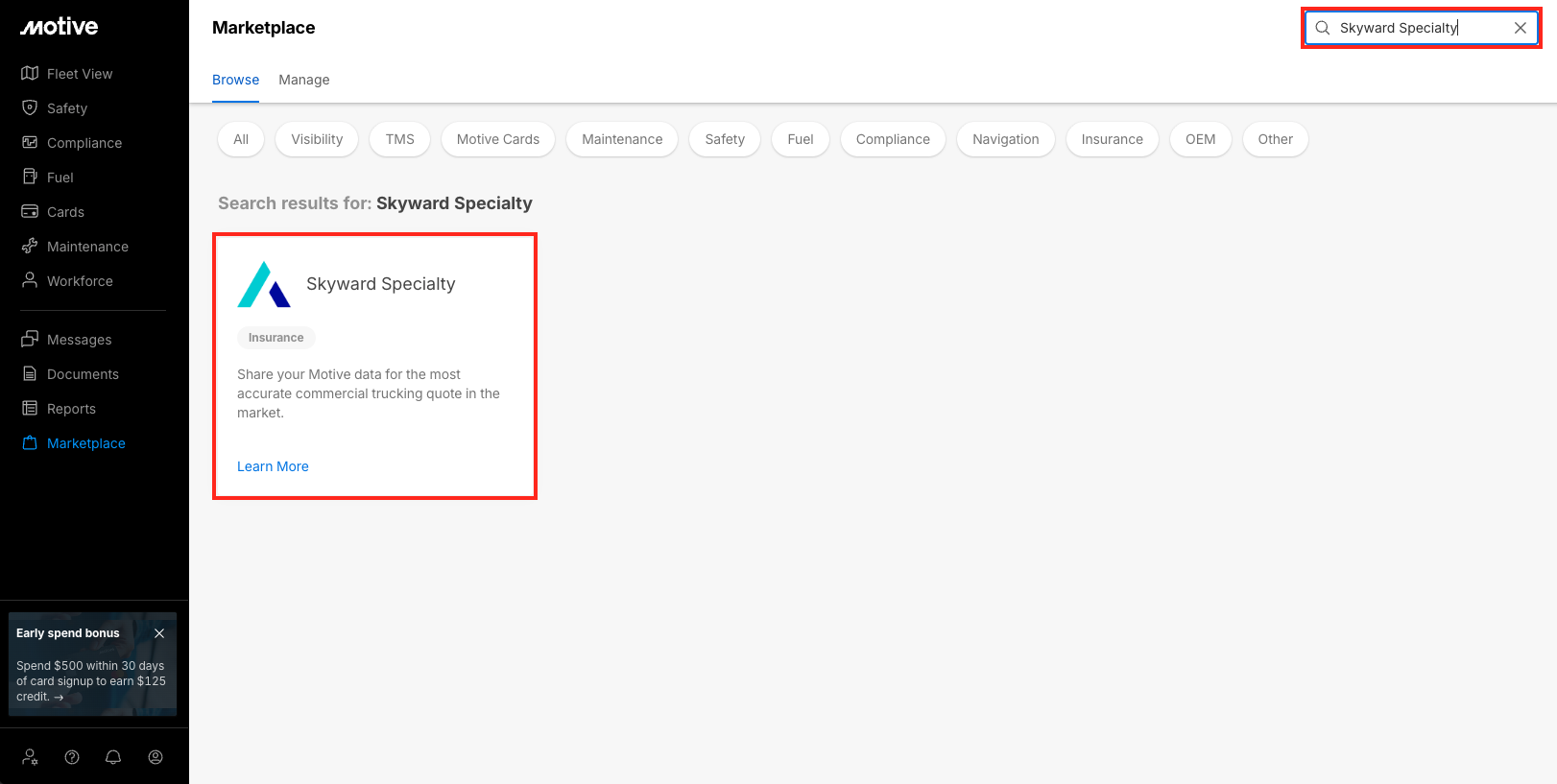Filter by OEM category
This screenshot has width=1557, height=784.
click(x=1201, y=139)
